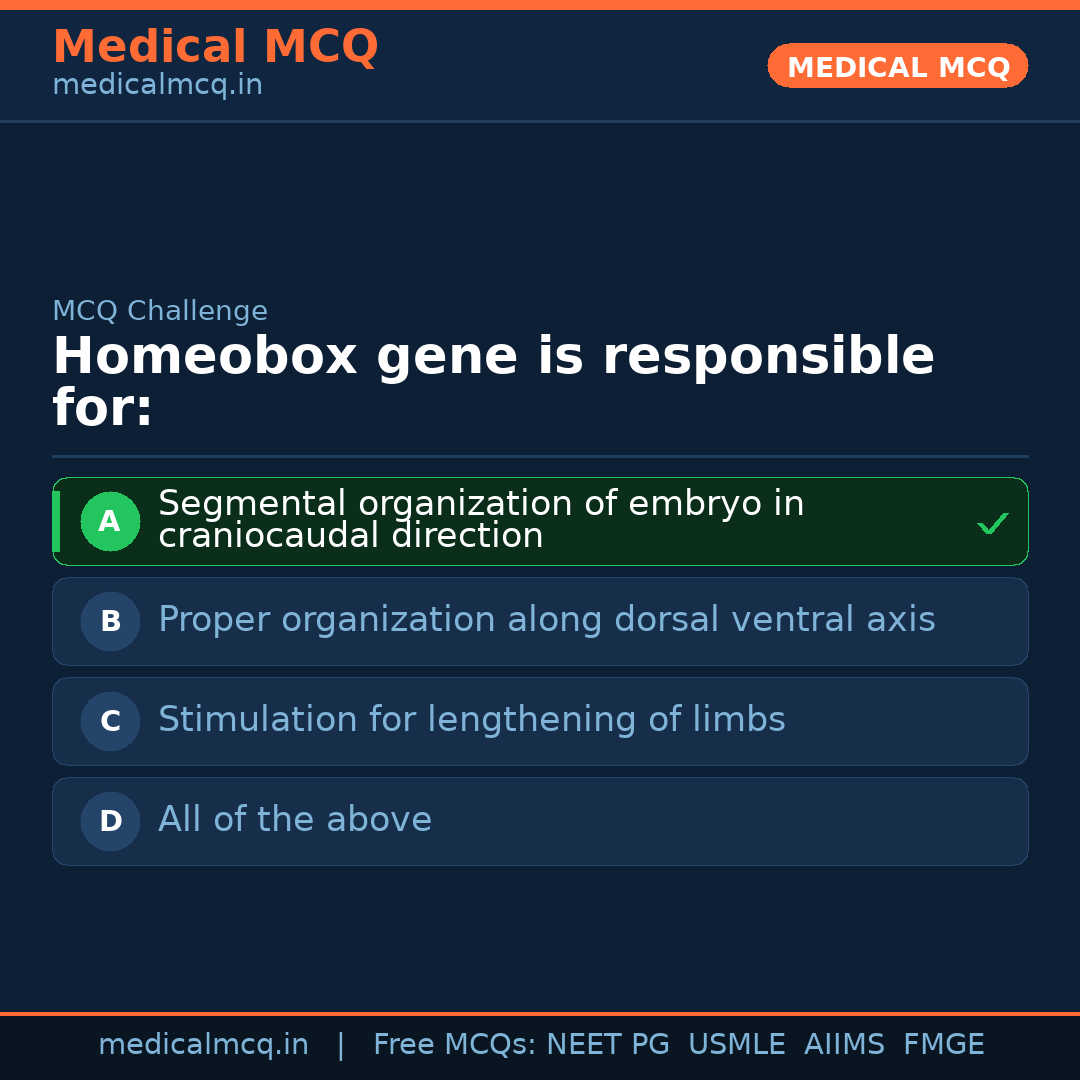1080x1080 pixels.
Task: Click 'FMGE' in the footer
Action: [x=943, y=1045]
